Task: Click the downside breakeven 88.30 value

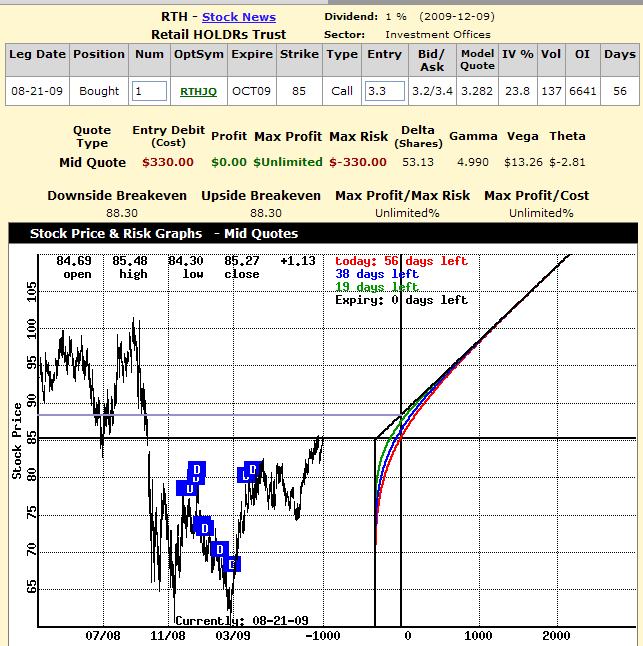Action: click(122, 213)
